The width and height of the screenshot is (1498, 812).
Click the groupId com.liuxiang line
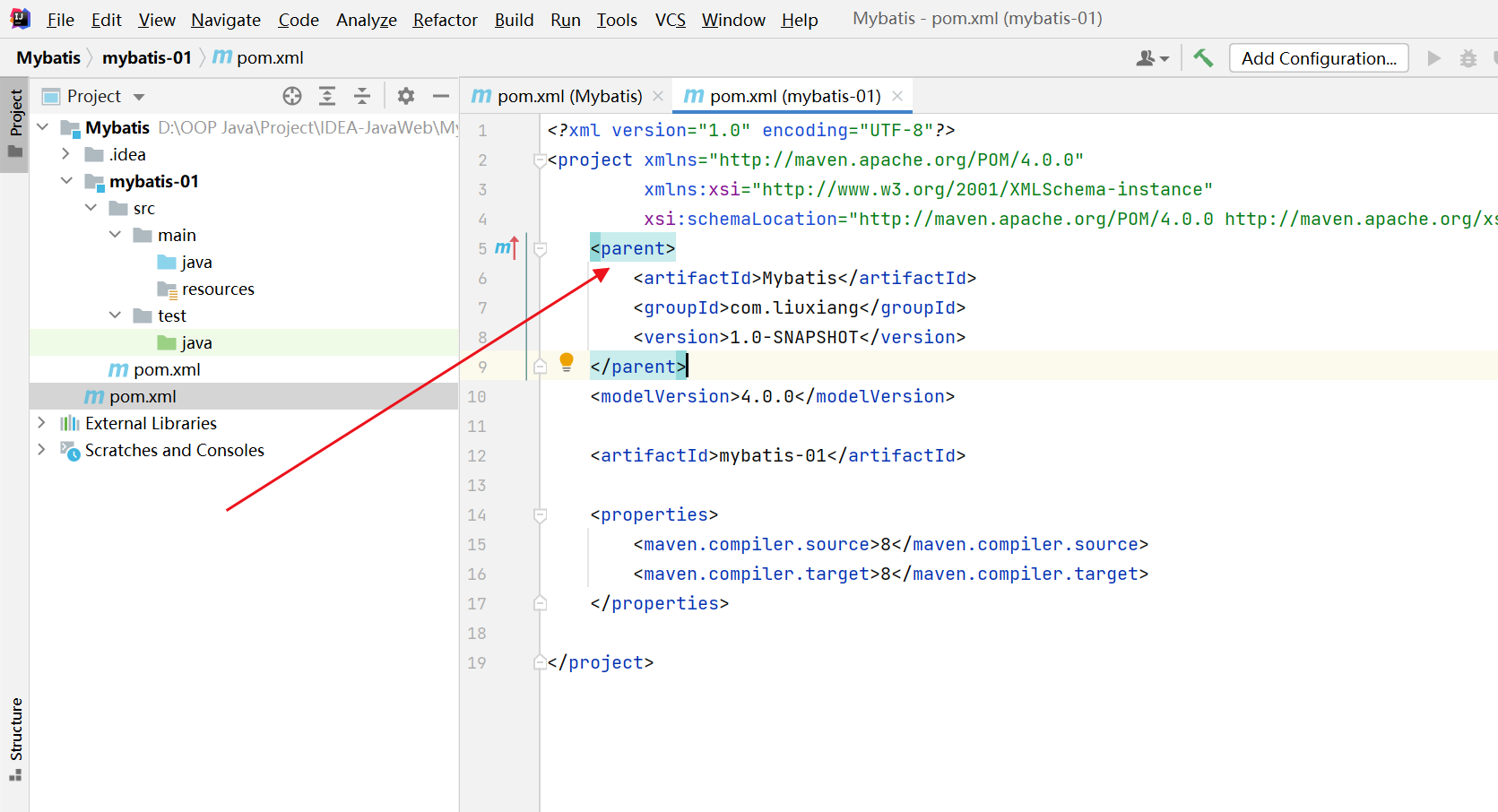[799, 307]
